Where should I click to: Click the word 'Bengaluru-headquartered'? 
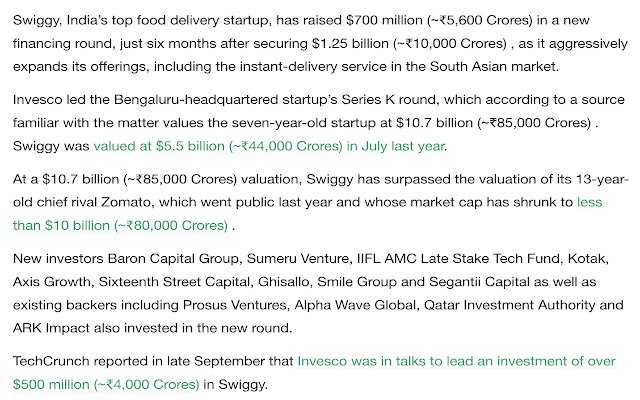coord(196,100)
